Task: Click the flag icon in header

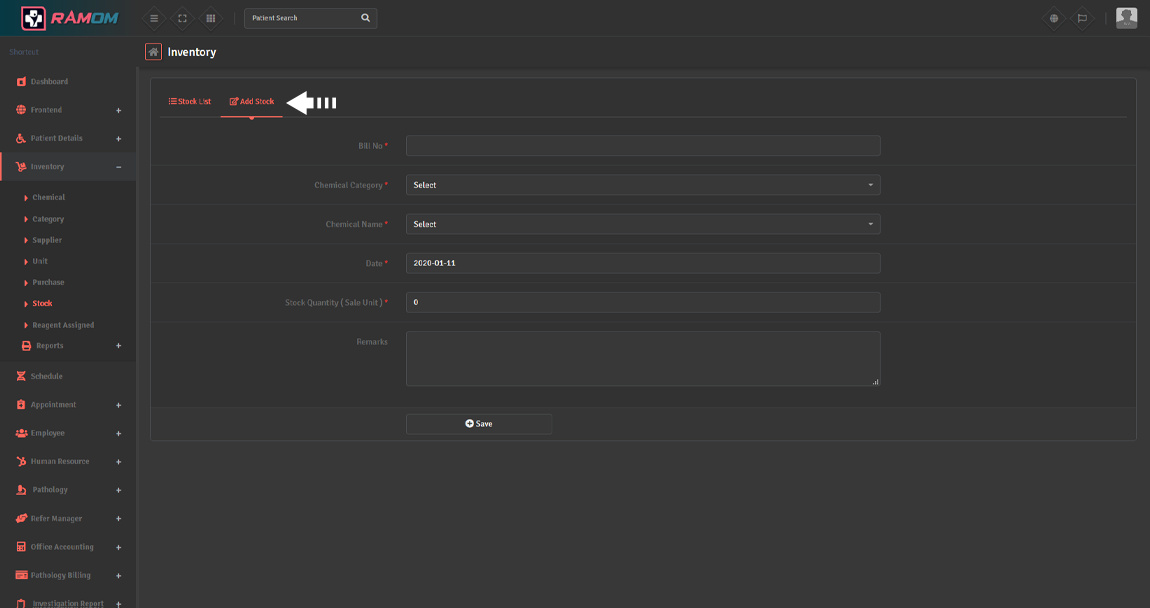Action: point(1082,18)
